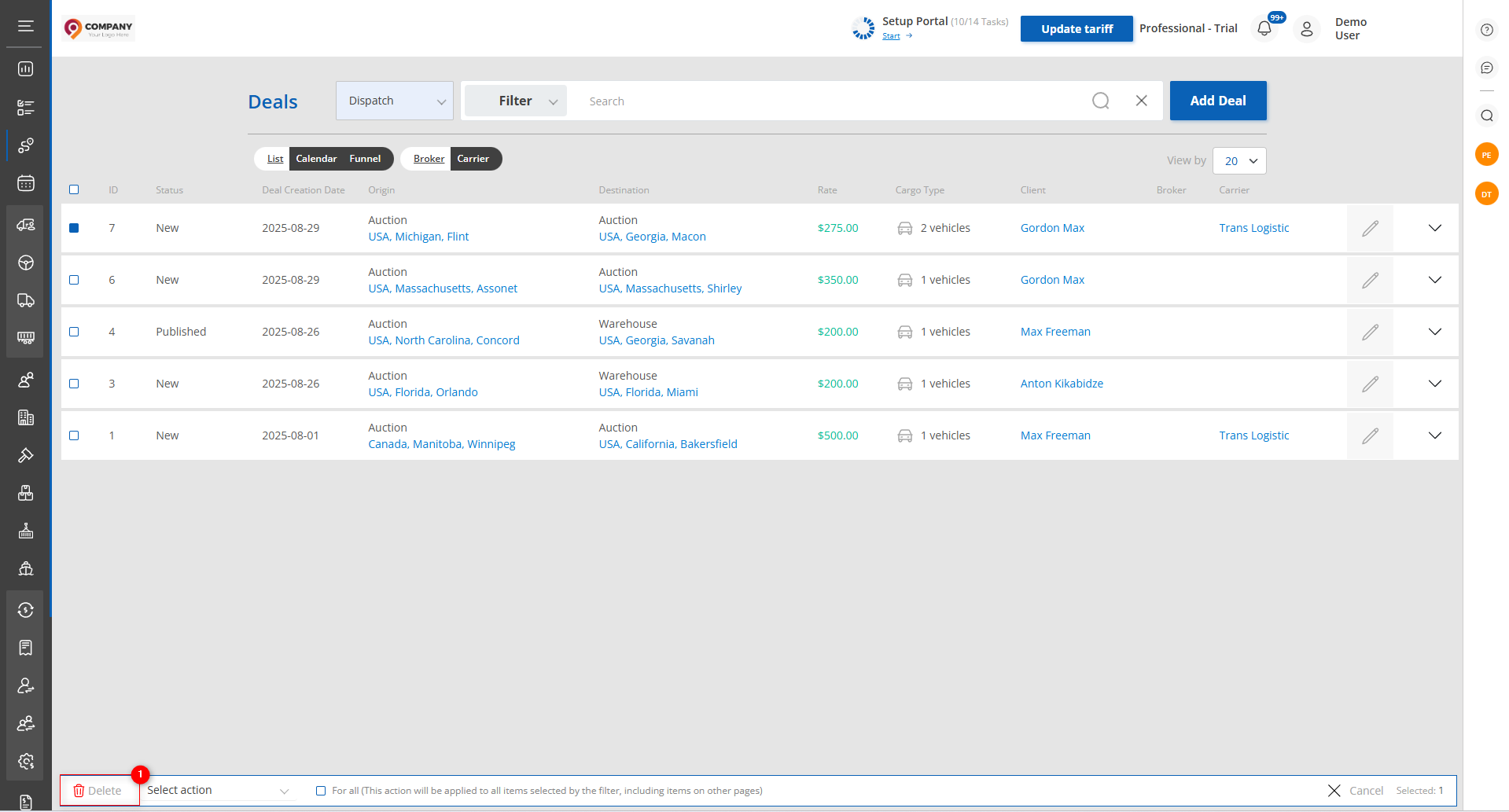Click the pencil edit icon for deal 7

(1370, 229)
